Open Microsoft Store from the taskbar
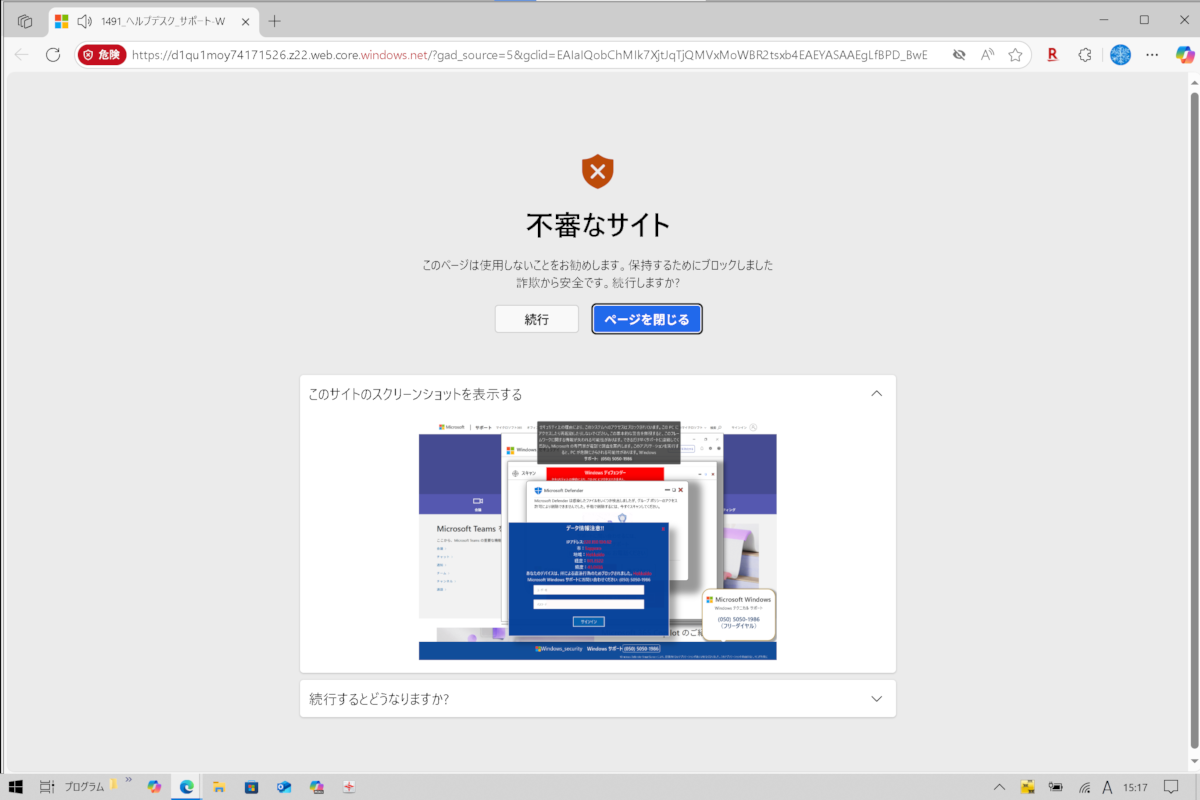 click(x=251, y=787)
